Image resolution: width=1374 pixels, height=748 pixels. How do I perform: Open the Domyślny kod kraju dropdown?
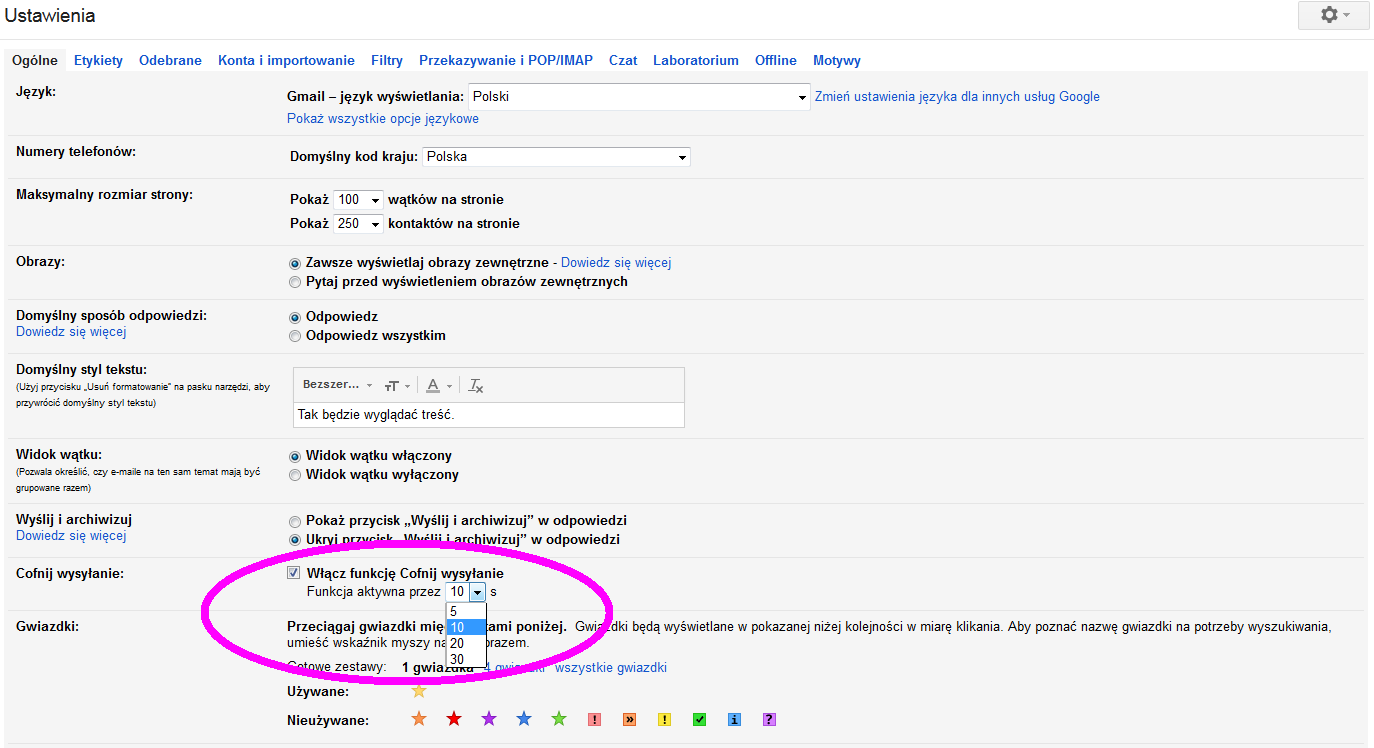point(556,157)
